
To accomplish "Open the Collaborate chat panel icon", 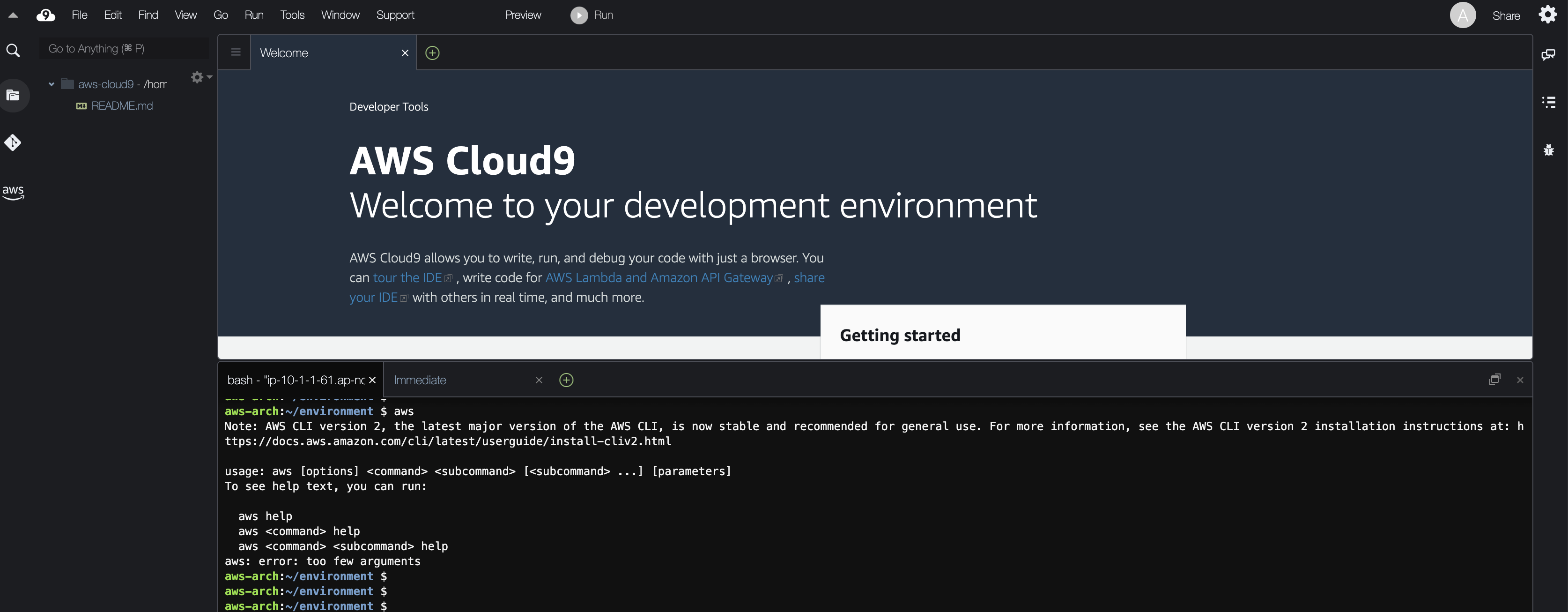I will tap(1548, 55).
